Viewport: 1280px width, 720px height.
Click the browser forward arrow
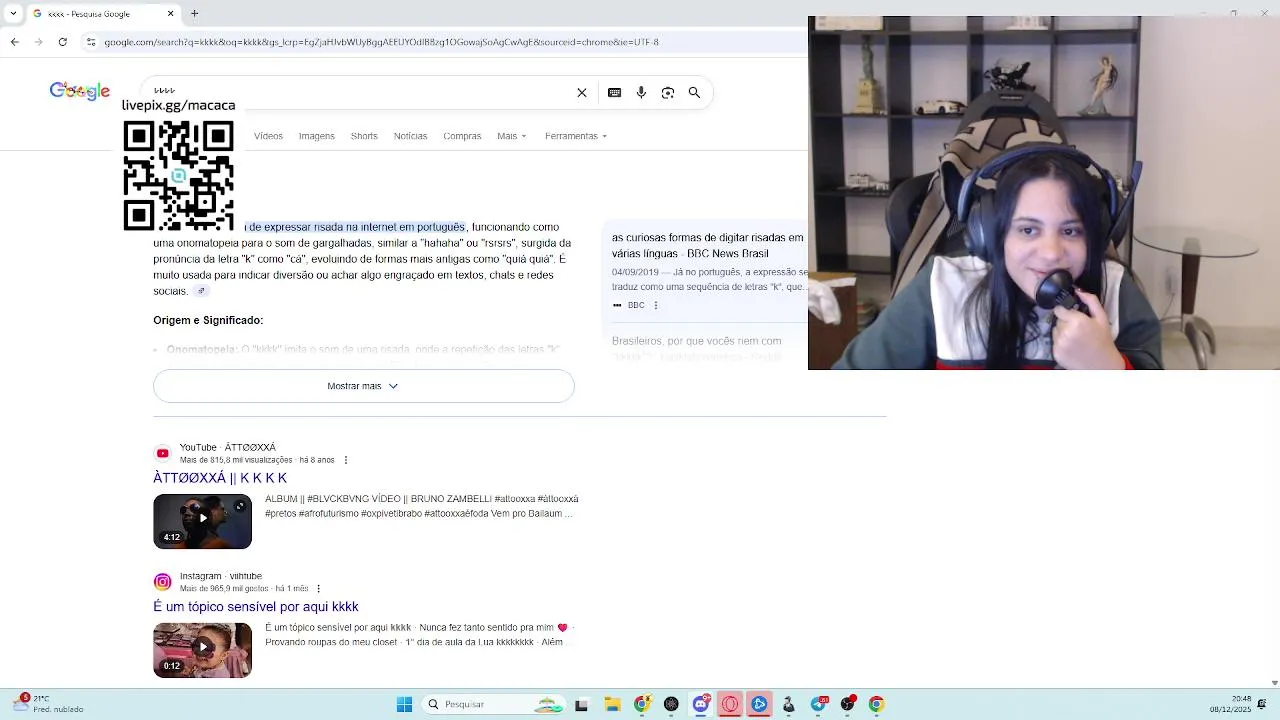tap(39, 42)
